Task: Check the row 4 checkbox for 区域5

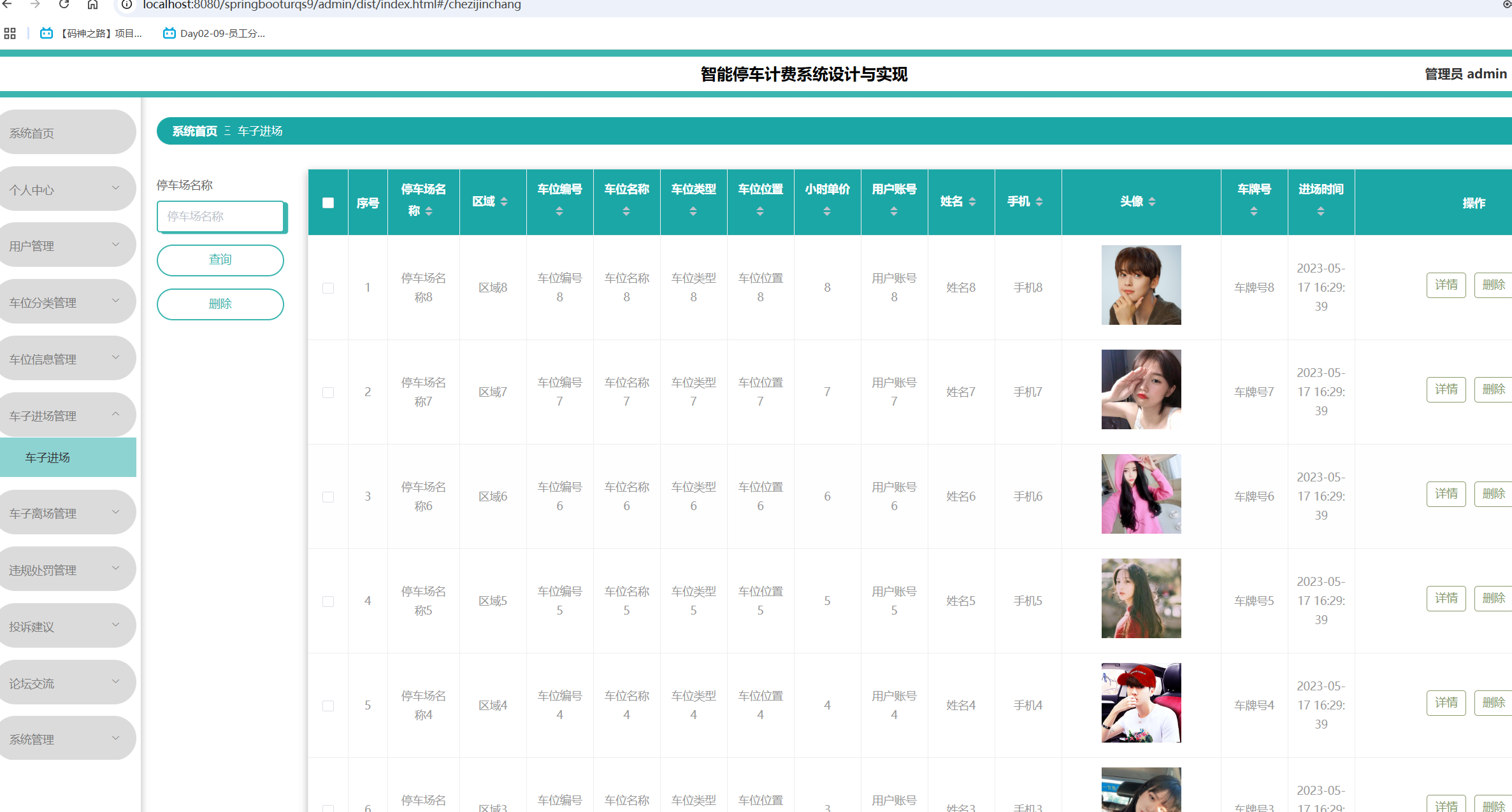Action: coord(328,601)
